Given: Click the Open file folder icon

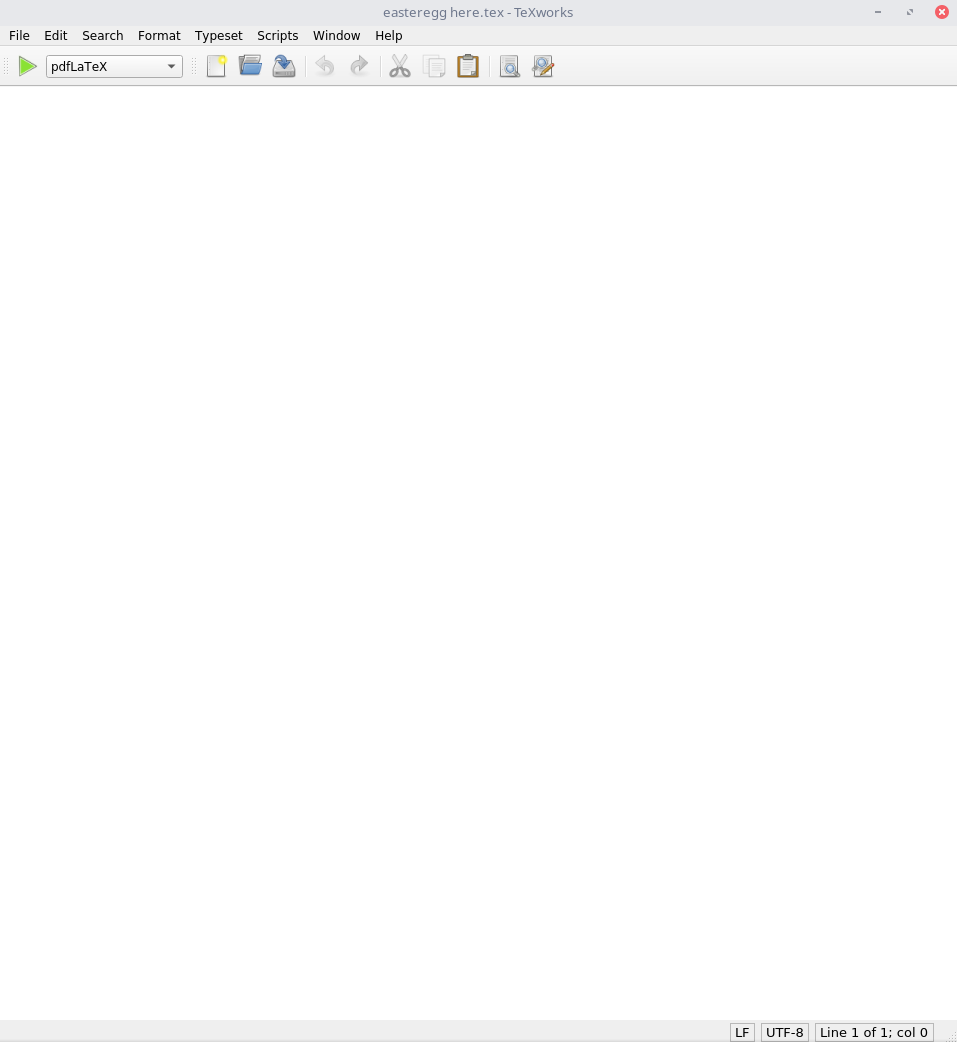Looking at the screenshot, I should pos(250,67).
